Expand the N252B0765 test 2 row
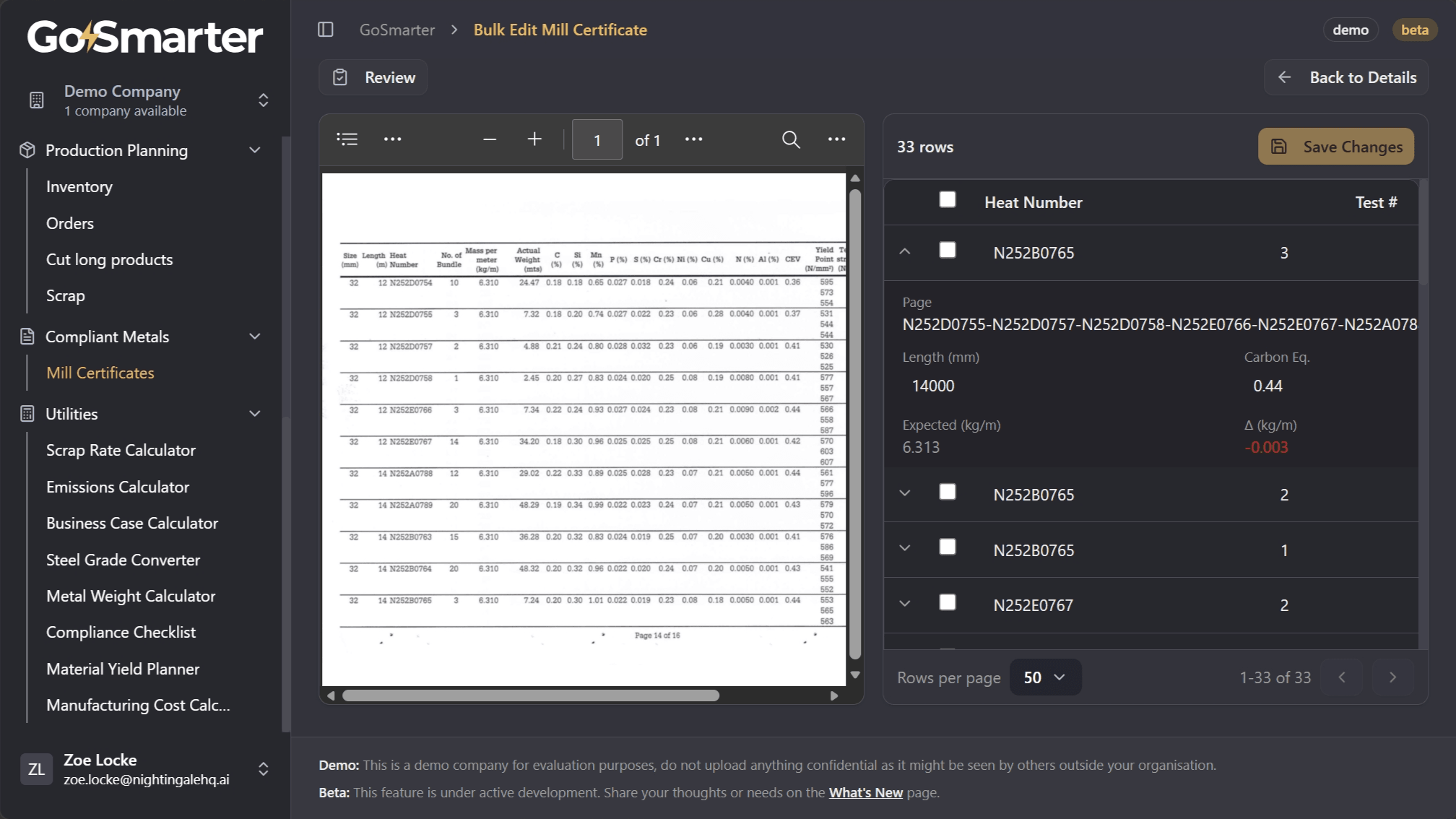 (905, 493)
